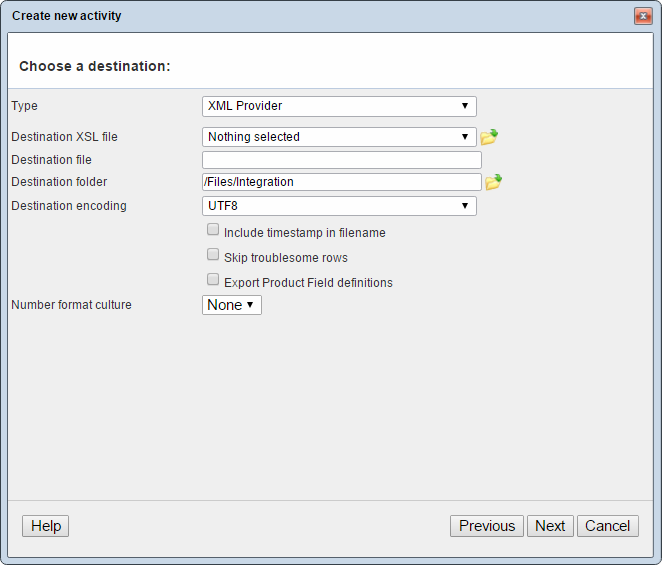Image resolution: width=662 pixels, height=565 pixels.
Task: Expand the Destination XSL file dropdown
Action: point(339,137)
